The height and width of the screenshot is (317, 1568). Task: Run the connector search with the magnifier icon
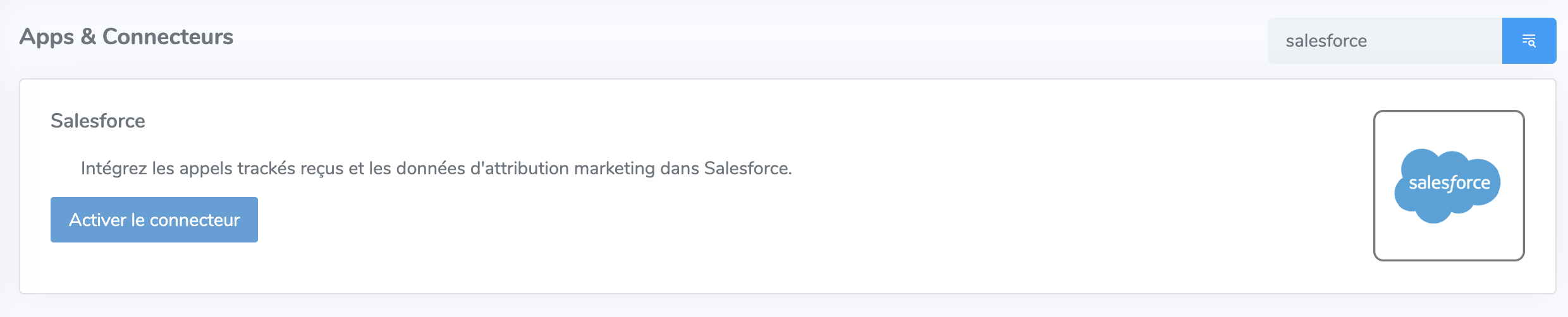pyautogui.click(x=1529, y=41)
